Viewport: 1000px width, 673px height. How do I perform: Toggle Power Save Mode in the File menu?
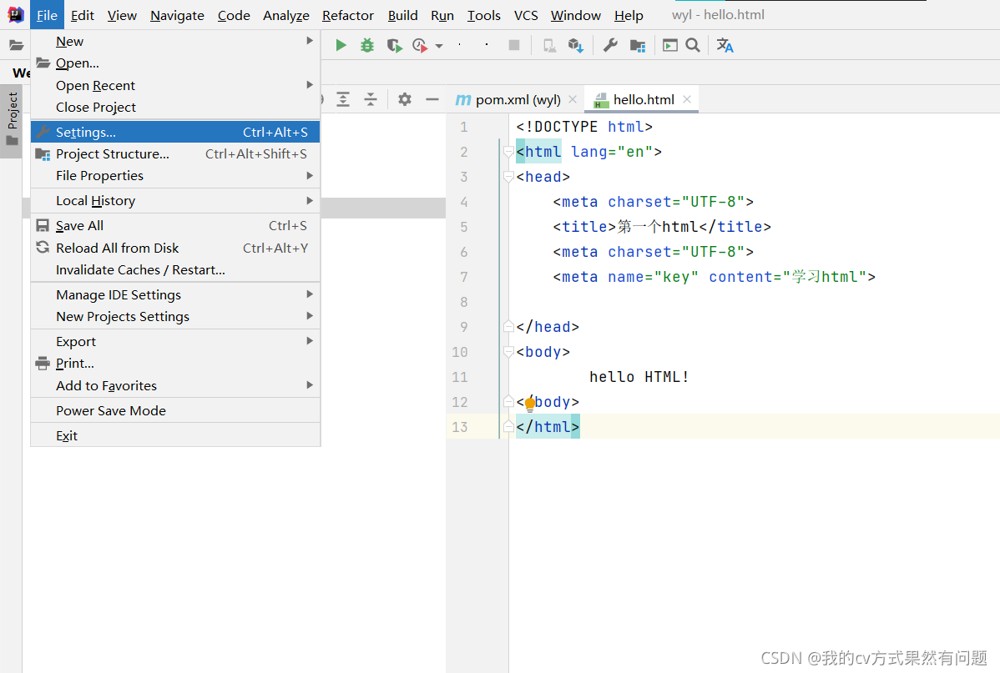click(111, 410)
